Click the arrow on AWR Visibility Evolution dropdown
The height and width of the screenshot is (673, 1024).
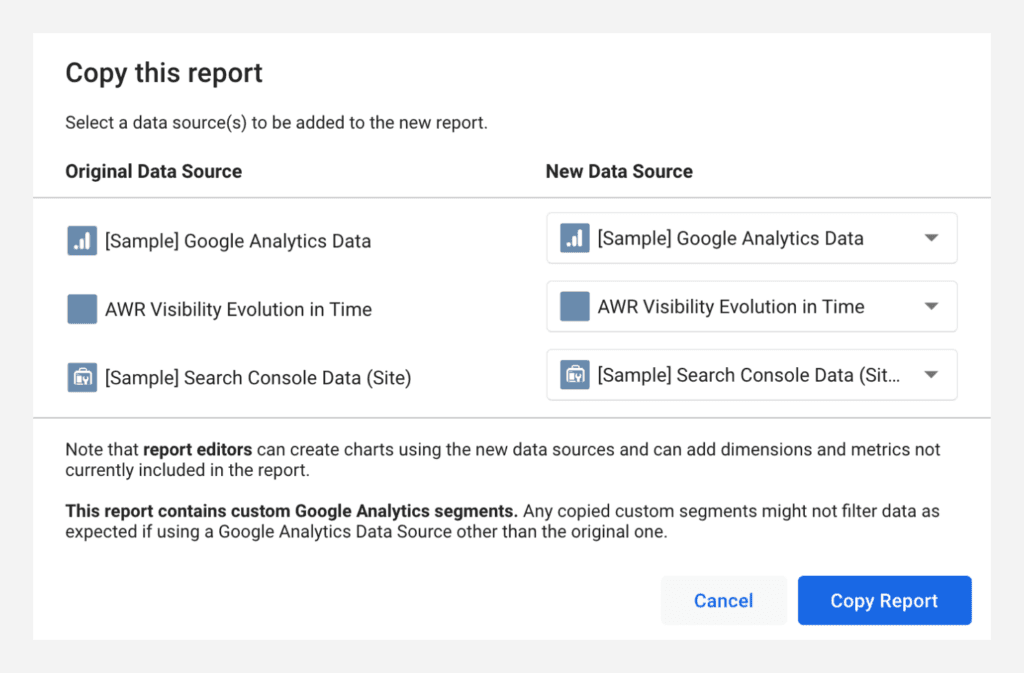point(931,306)
